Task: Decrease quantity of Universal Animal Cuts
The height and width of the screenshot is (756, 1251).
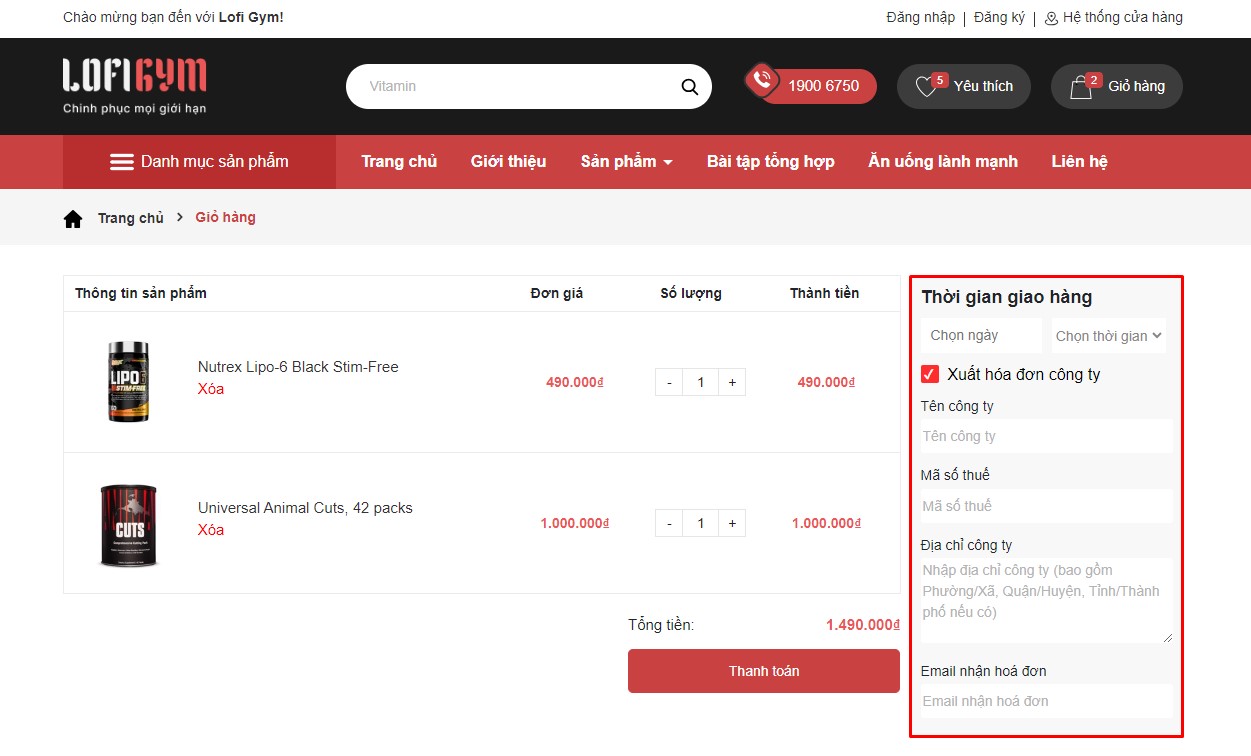Action: (669, 523)
